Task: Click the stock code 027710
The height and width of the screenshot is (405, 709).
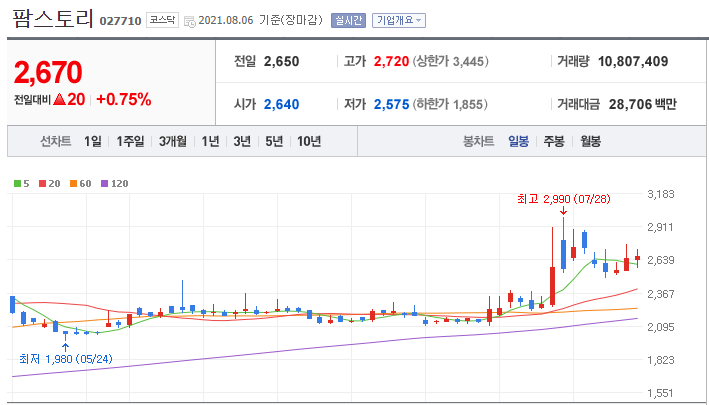Action: (120, 21)
